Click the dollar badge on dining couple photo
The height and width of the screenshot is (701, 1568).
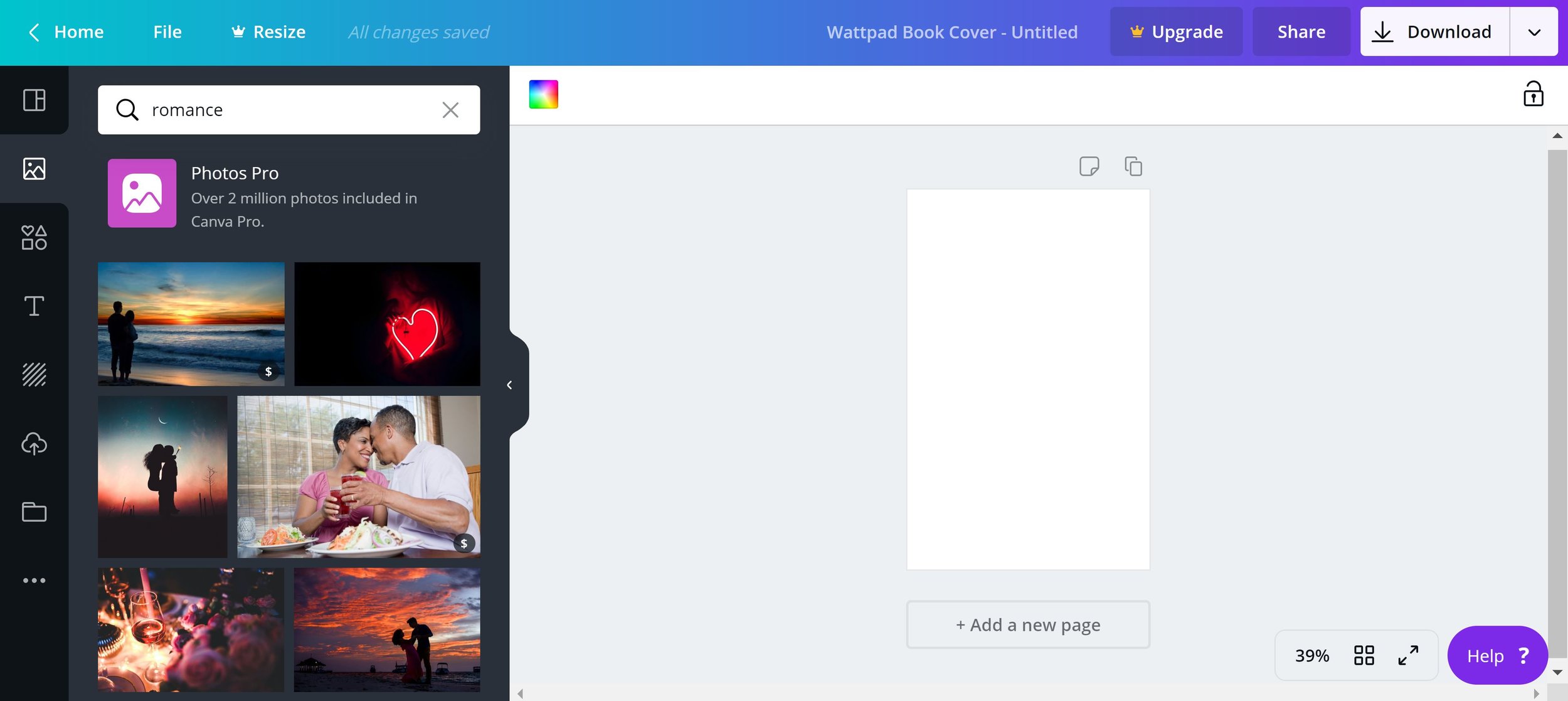464,543
